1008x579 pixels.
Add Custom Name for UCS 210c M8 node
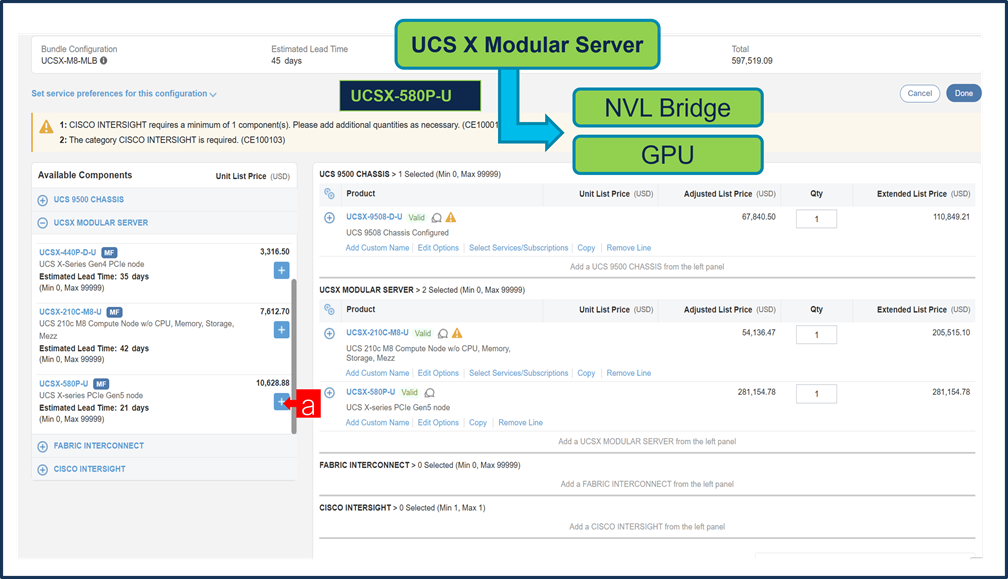pos(377,373)
